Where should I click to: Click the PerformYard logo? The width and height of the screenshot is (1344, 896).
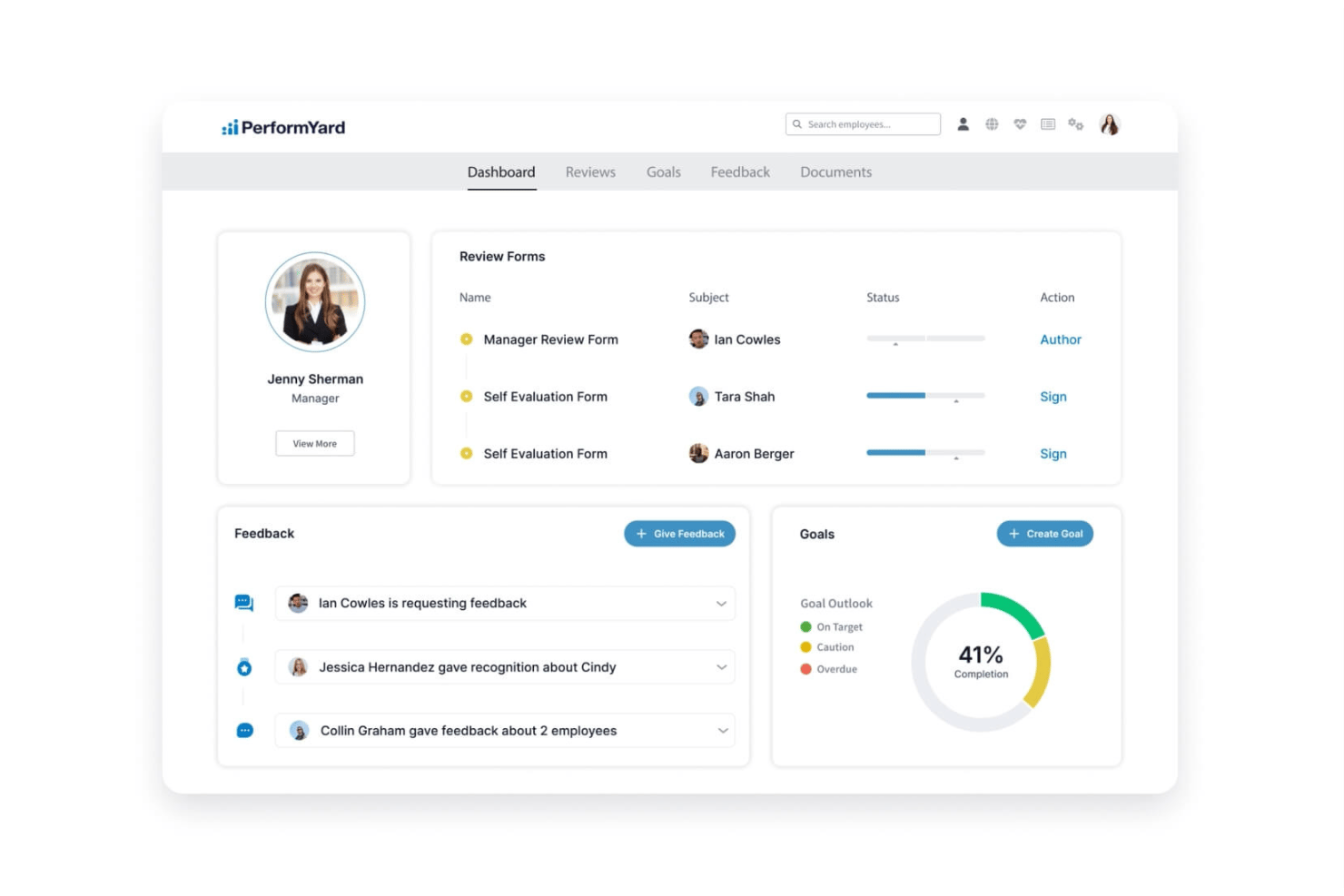283,127
